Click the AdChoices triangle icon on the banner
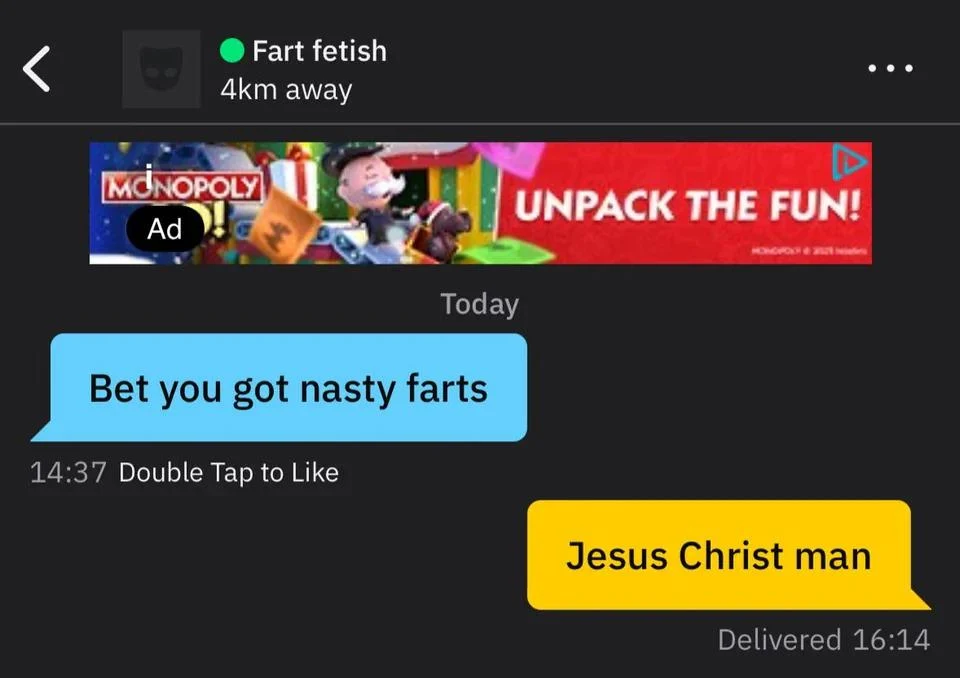This screenshot has width=960, height=678. click(x=849, y=162)
